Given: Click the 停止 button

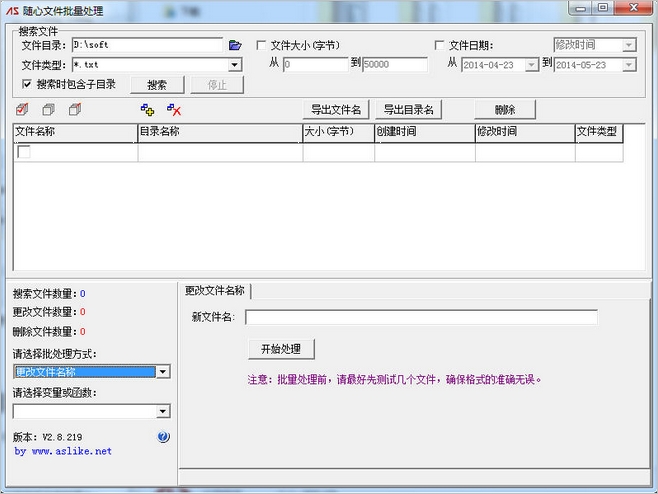Looking at the screenshot, I should (217, 85).
